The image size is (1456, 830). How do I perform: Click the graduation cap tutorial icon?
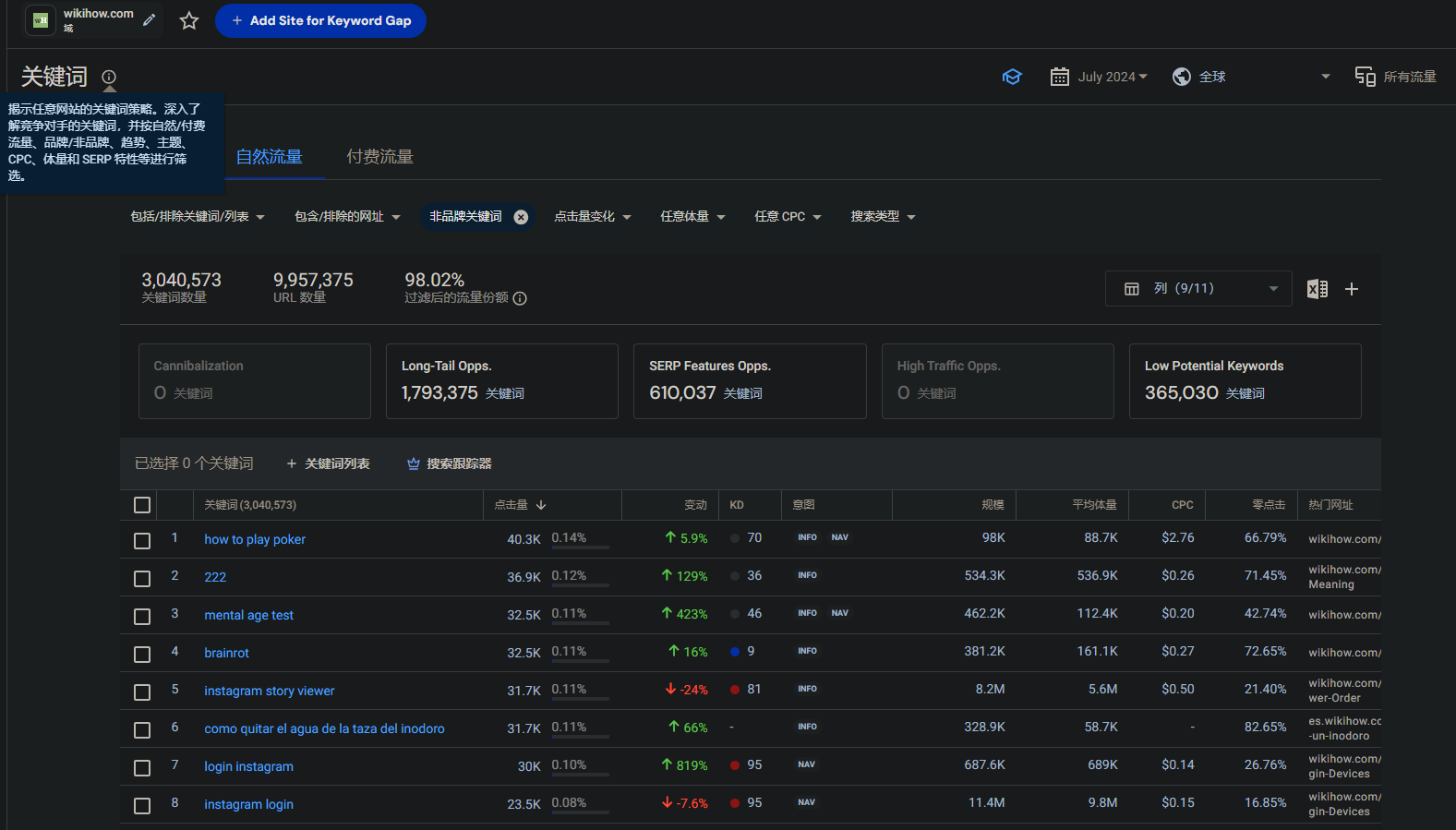[1012, 77]
